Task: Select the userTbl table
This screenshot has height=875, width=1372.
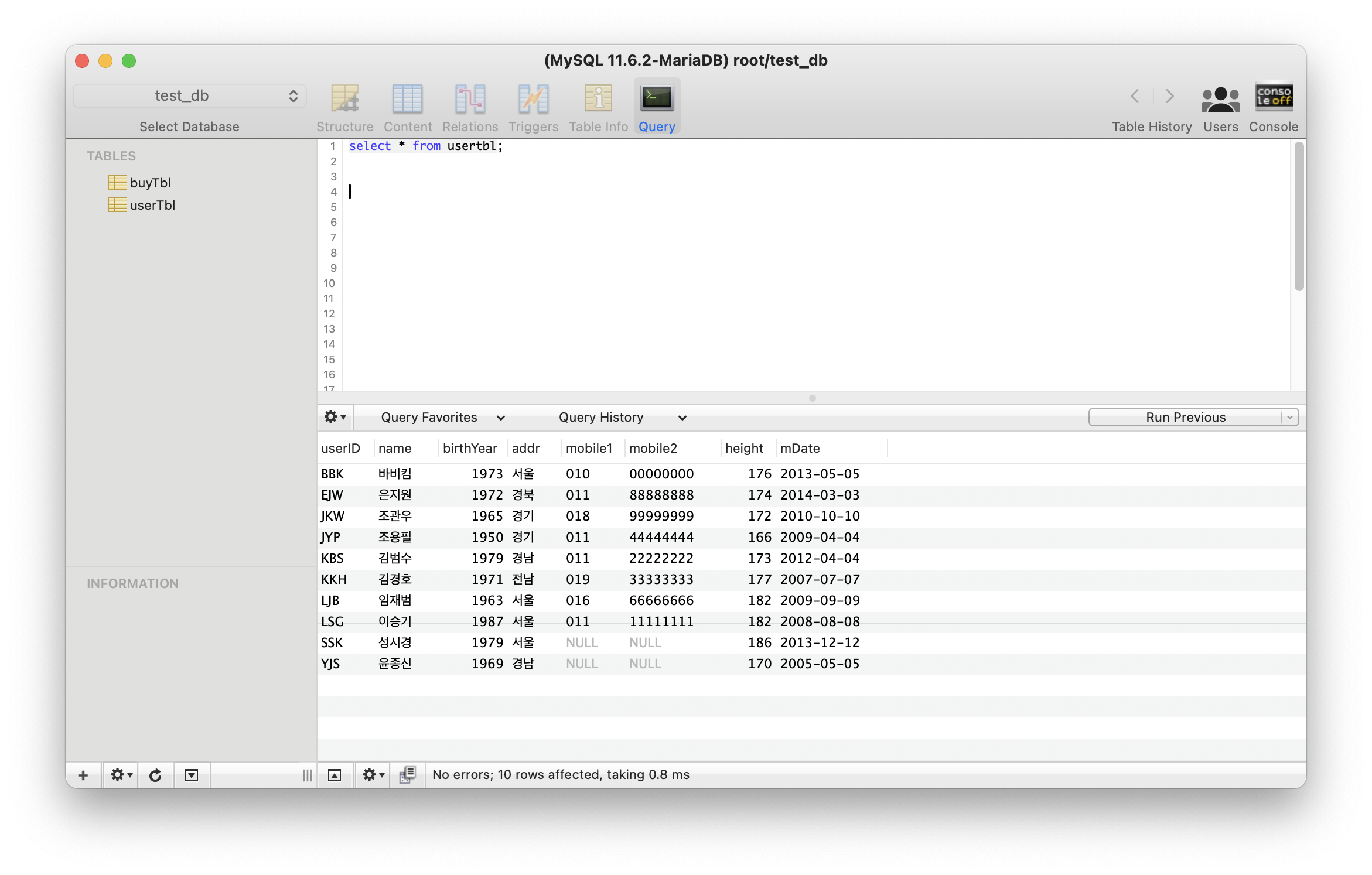Action: click(x=152, y=205)
